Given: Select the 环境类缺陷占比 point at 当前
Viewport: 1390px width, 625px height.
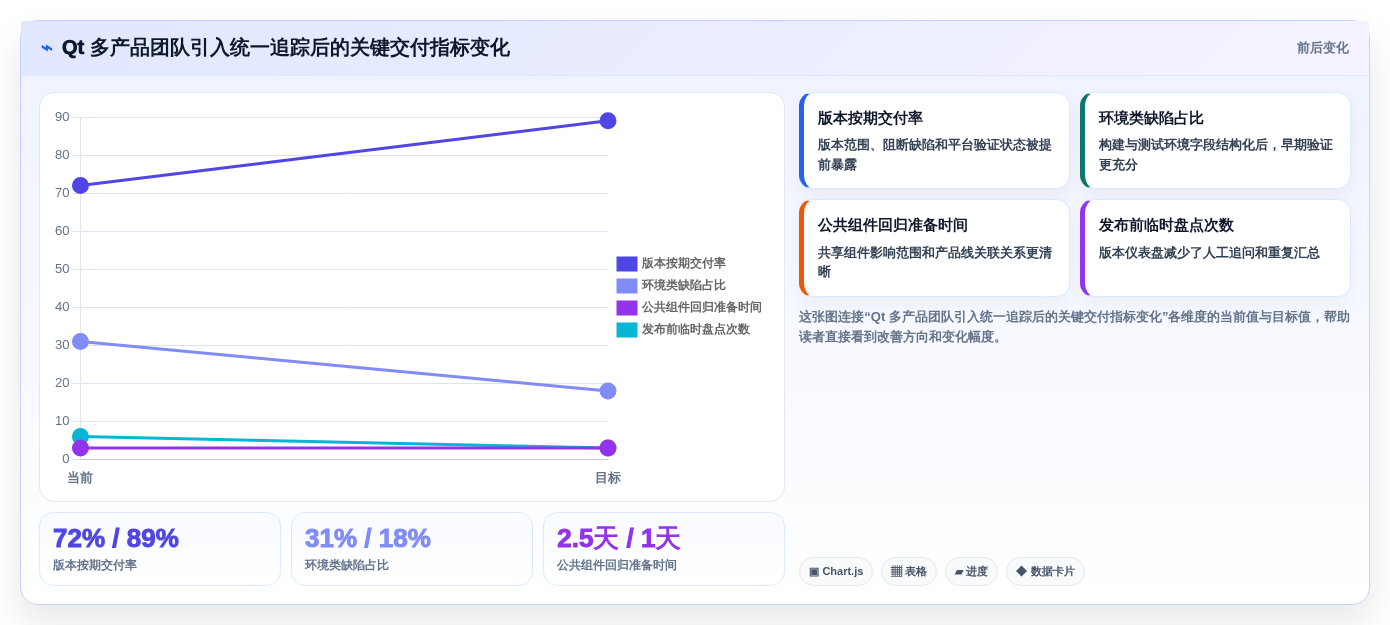Looking at the screenshot, I should point(80,341).
